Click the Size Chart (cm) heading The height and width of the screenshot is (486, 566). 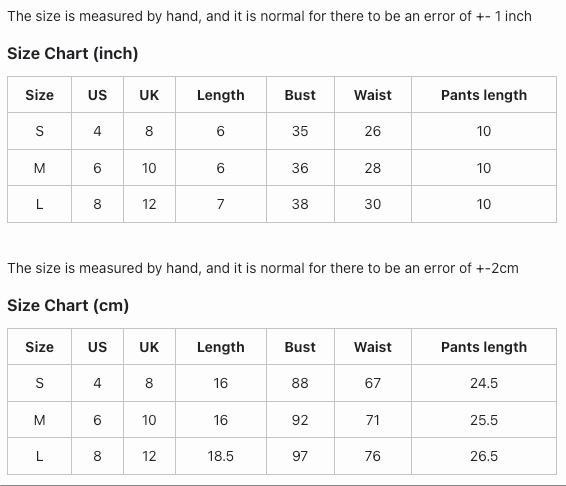tap(68, 305)
